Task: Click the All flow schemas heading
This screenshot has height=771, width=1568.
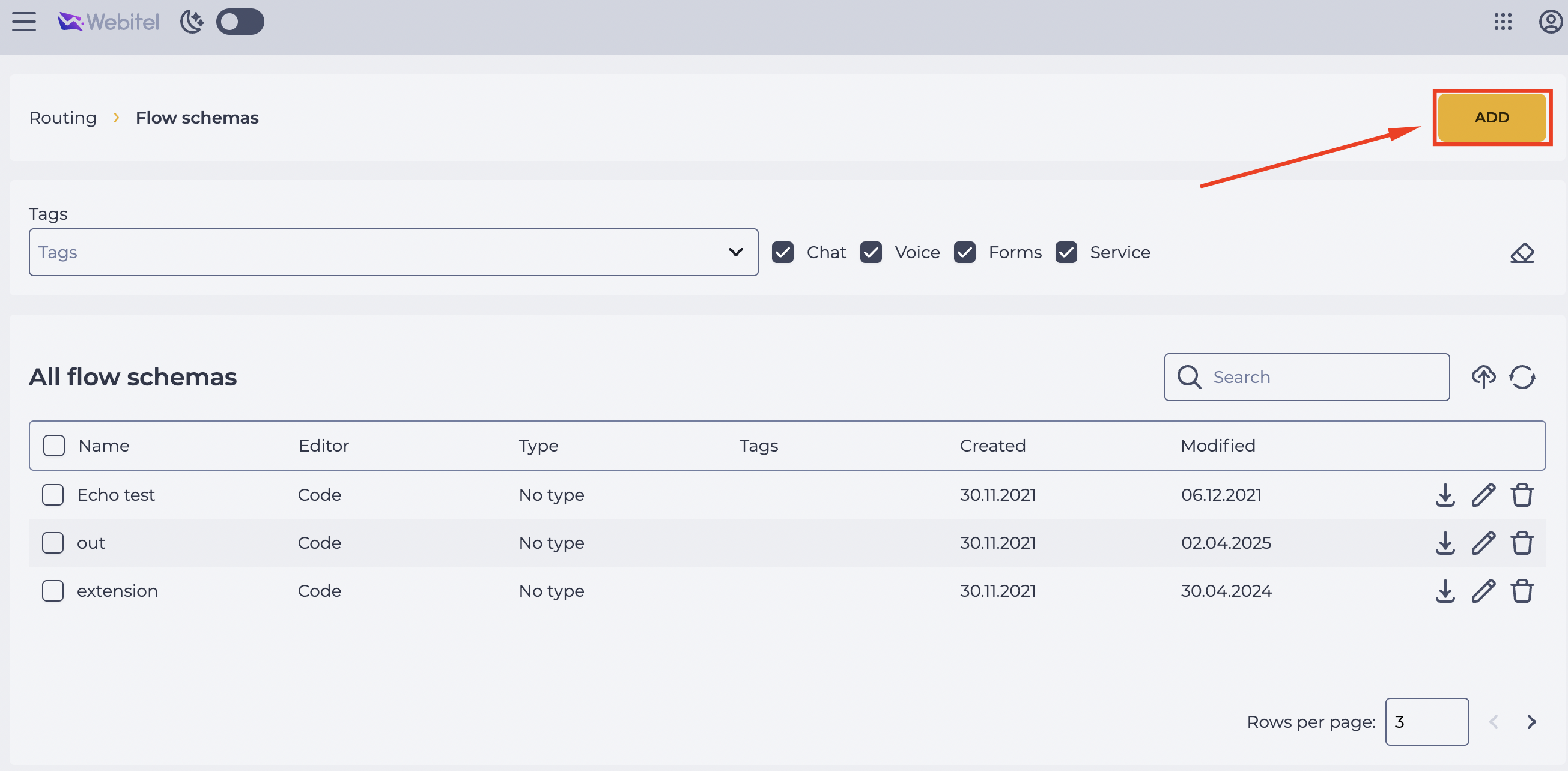Action: pos(133,377)
